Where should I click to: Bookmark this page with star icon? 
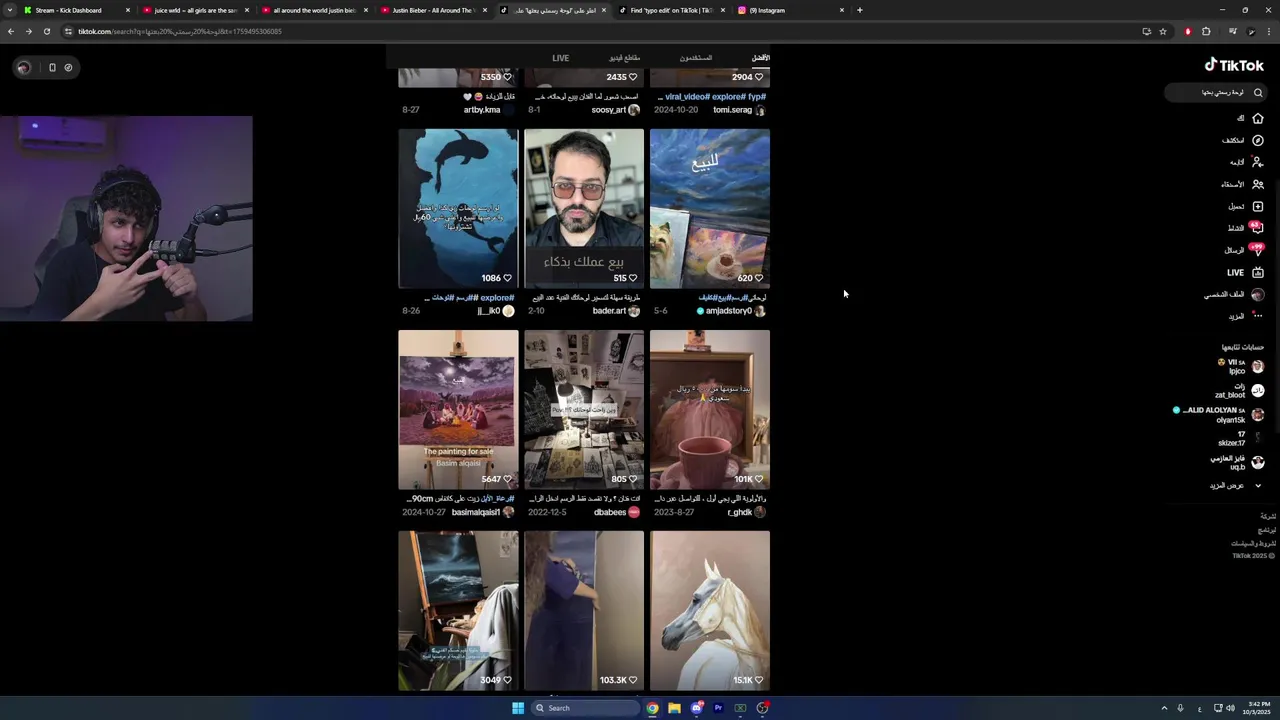(x=1163, y=31)
